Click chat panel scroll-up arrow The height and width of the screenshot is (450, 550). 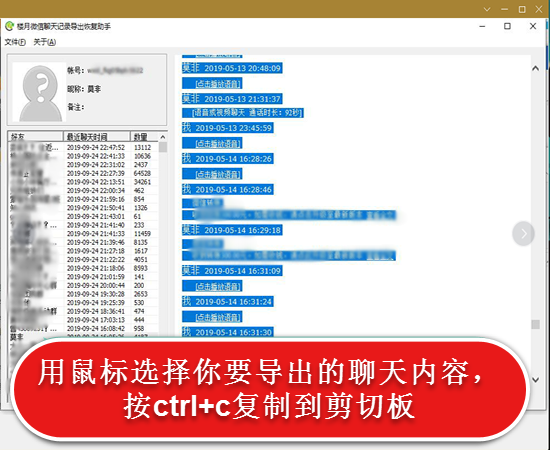(535, 68)
